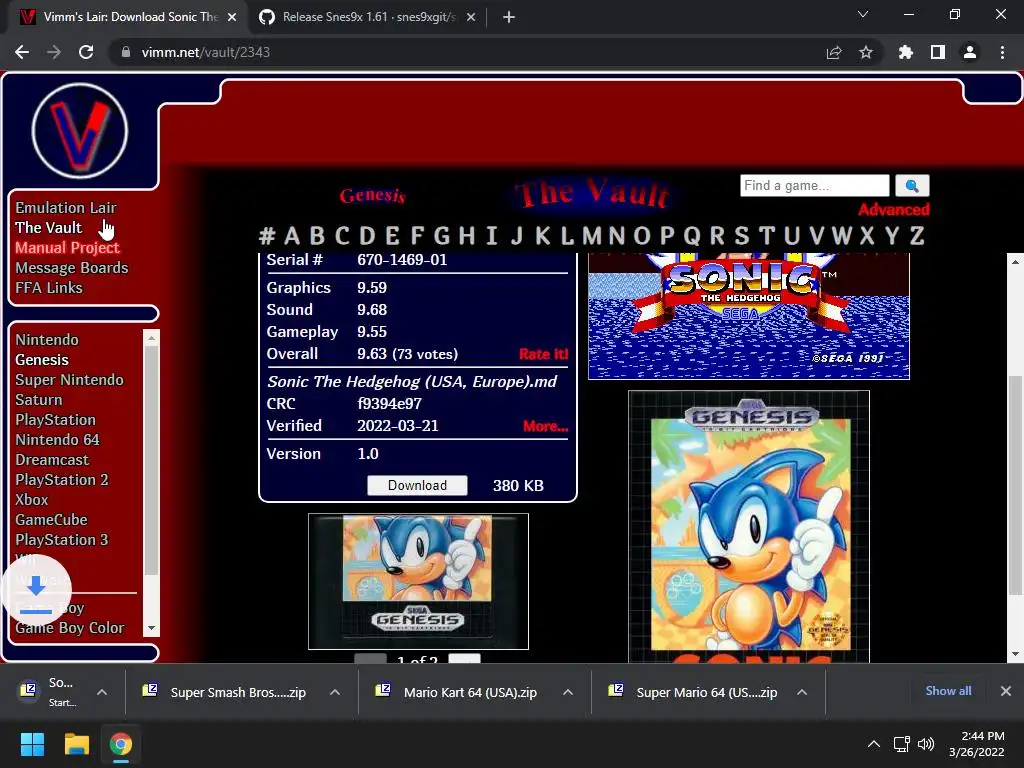Viewport: 1024px width, 768px height.
Task: Open Manual Project menu link
Action: point(67,248)
